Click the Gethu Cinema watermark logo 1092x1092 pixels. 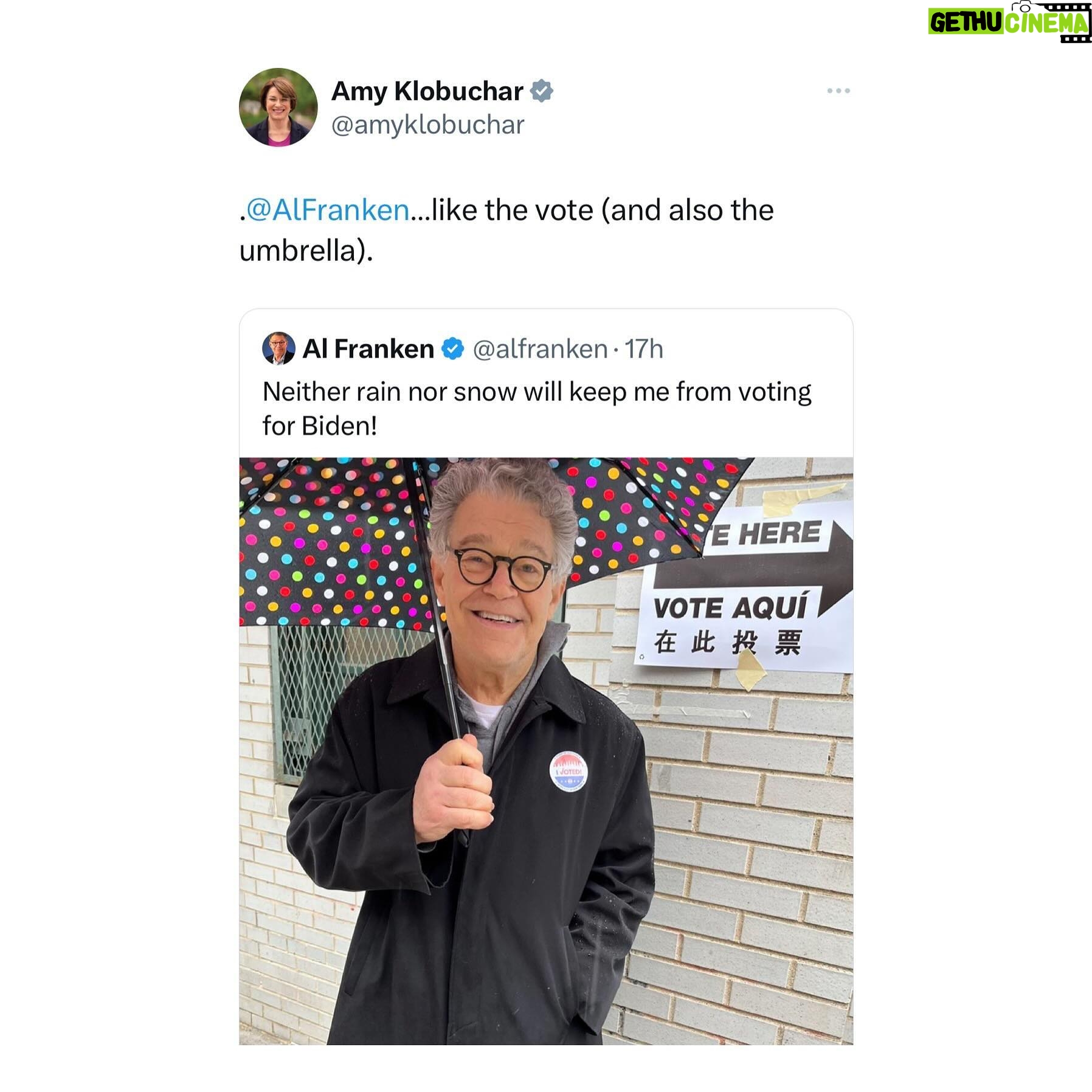click(1009, 22)
